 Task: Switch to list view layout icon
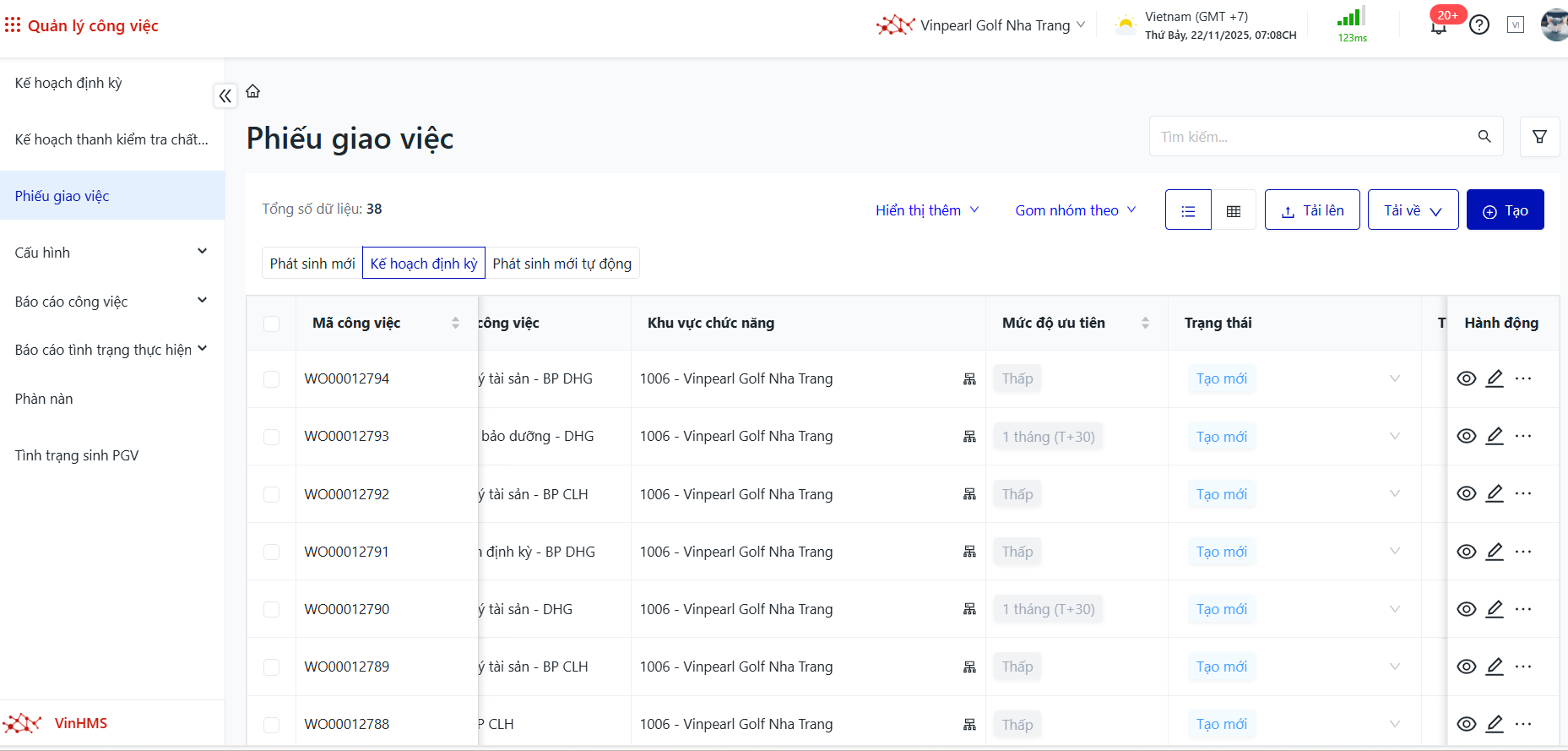(1188, 210)
